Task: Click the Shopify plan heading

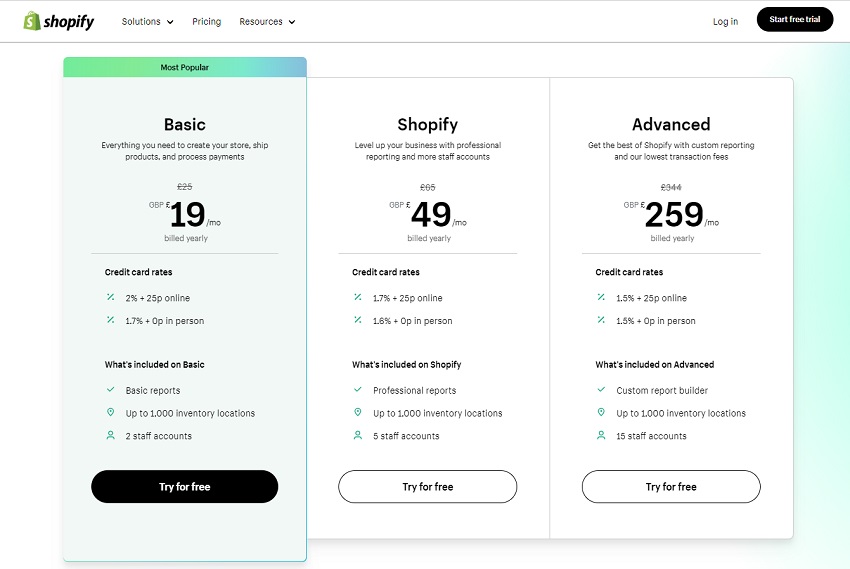Action: pos(428,124)
